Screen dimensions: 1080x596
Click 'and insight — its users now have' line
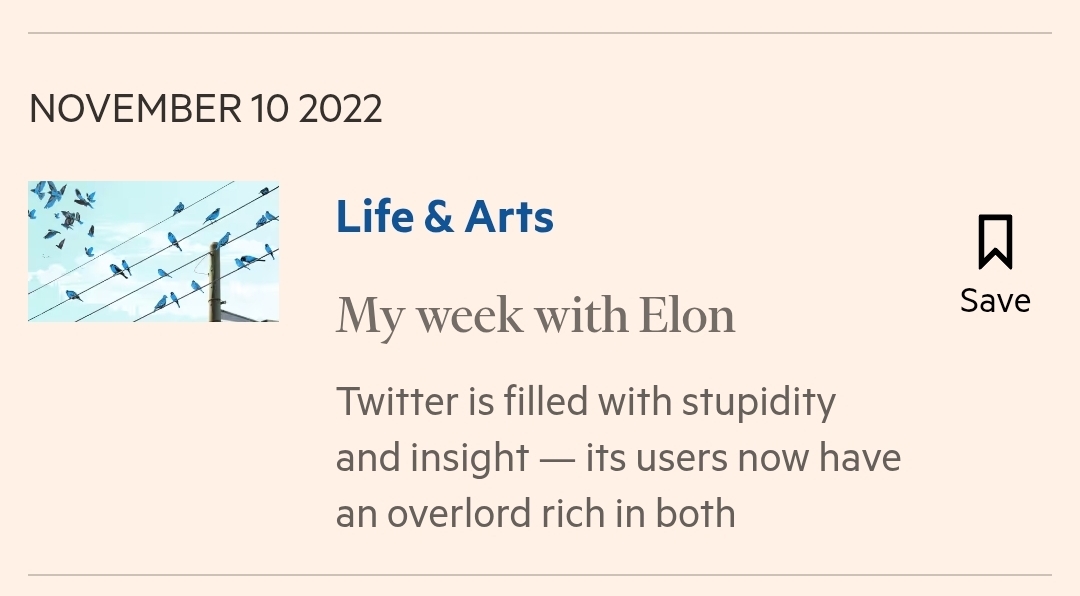[618, 458]
